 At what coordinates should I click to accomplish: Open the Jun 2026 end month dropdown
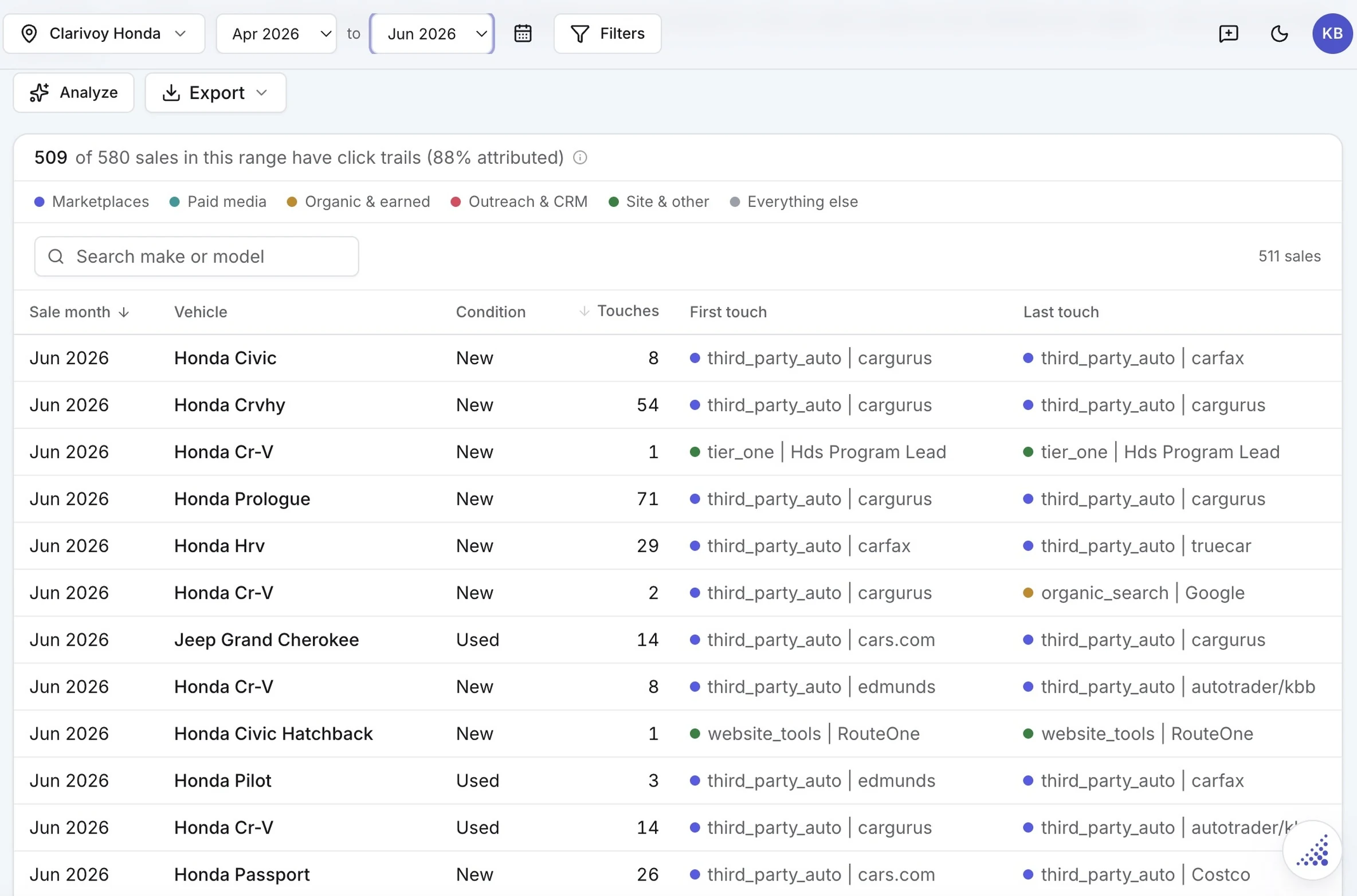[x=432, y=34]
